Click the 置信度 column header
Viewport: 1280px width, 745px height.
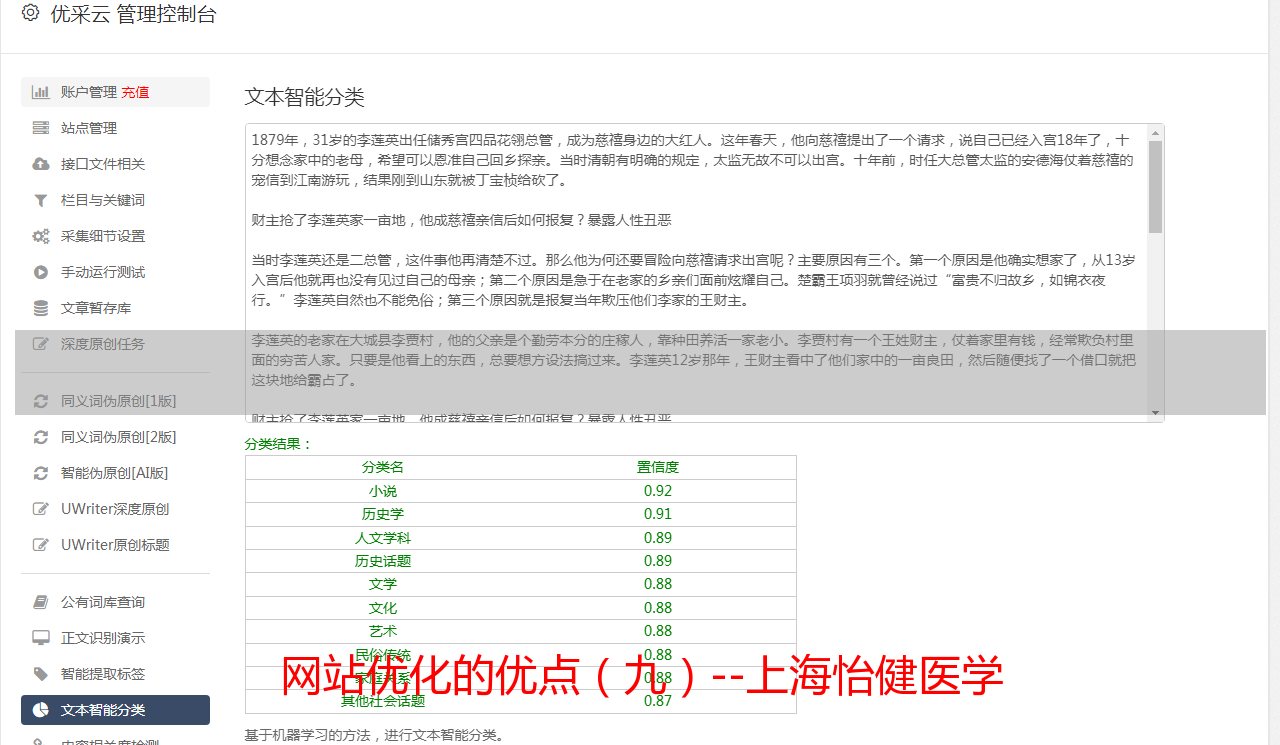pos(658,467)
